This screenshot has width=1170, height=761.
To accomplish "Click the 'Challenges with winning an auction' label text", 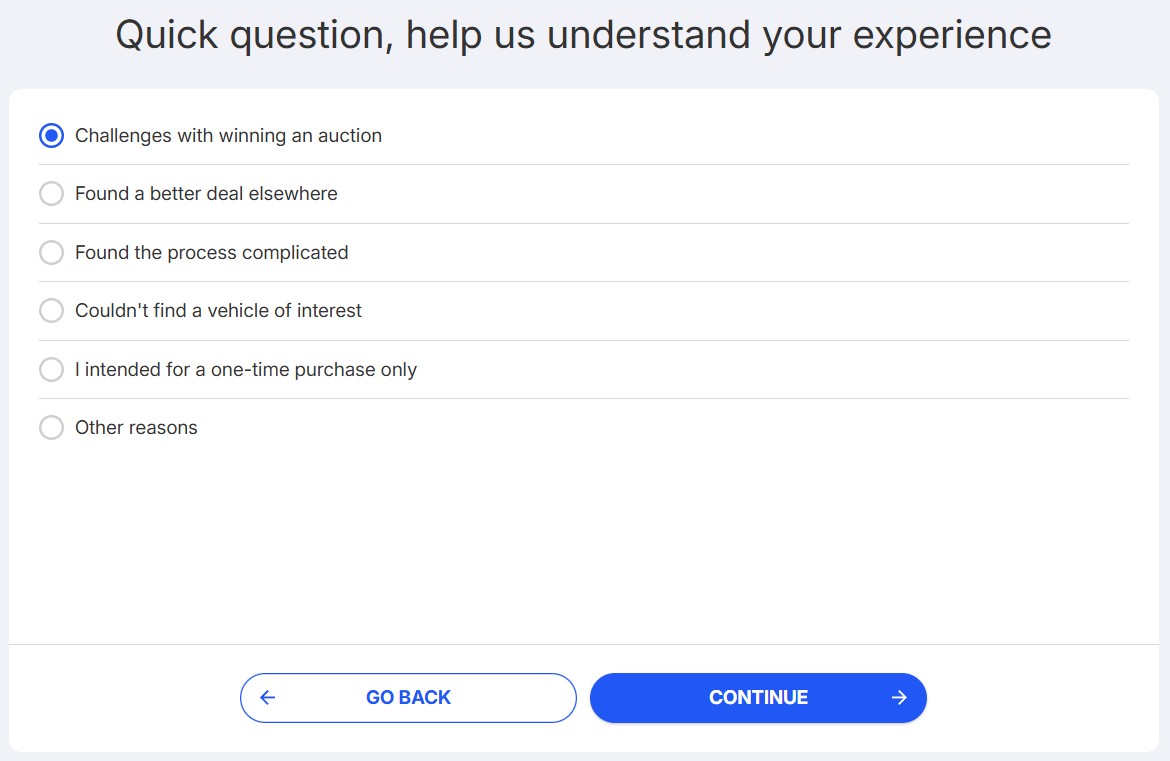I will pos(228,136).
